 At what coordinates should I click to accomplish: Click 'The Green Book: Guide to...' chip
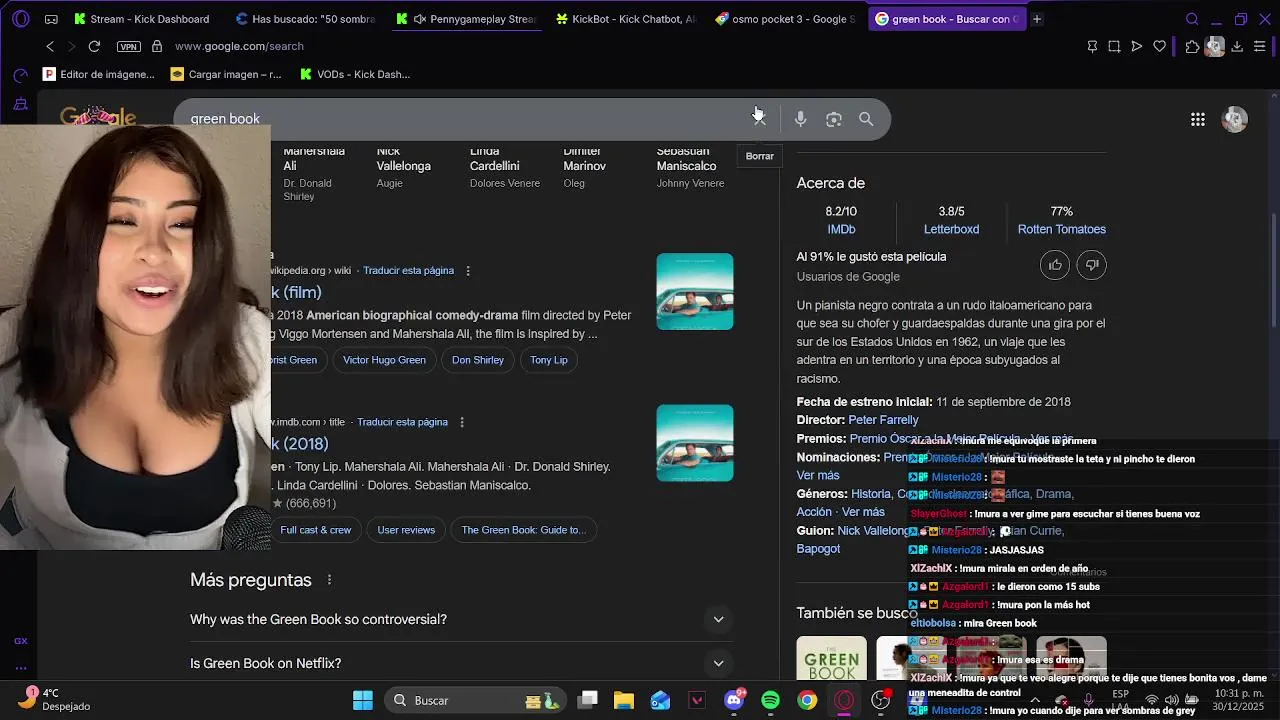(x=524, y=530)
